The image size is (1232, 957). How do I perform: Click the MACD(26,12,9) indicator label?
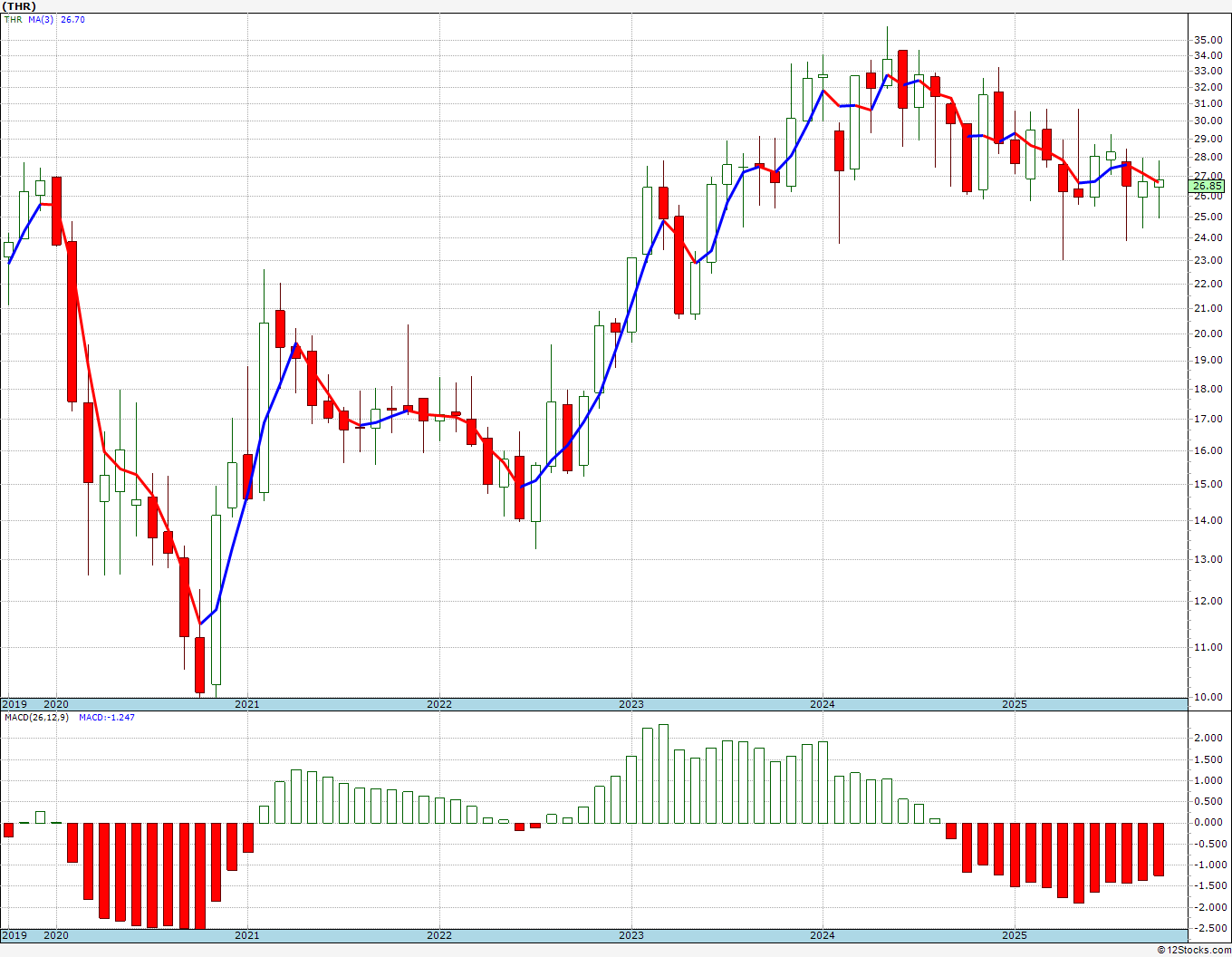(35, 717)
